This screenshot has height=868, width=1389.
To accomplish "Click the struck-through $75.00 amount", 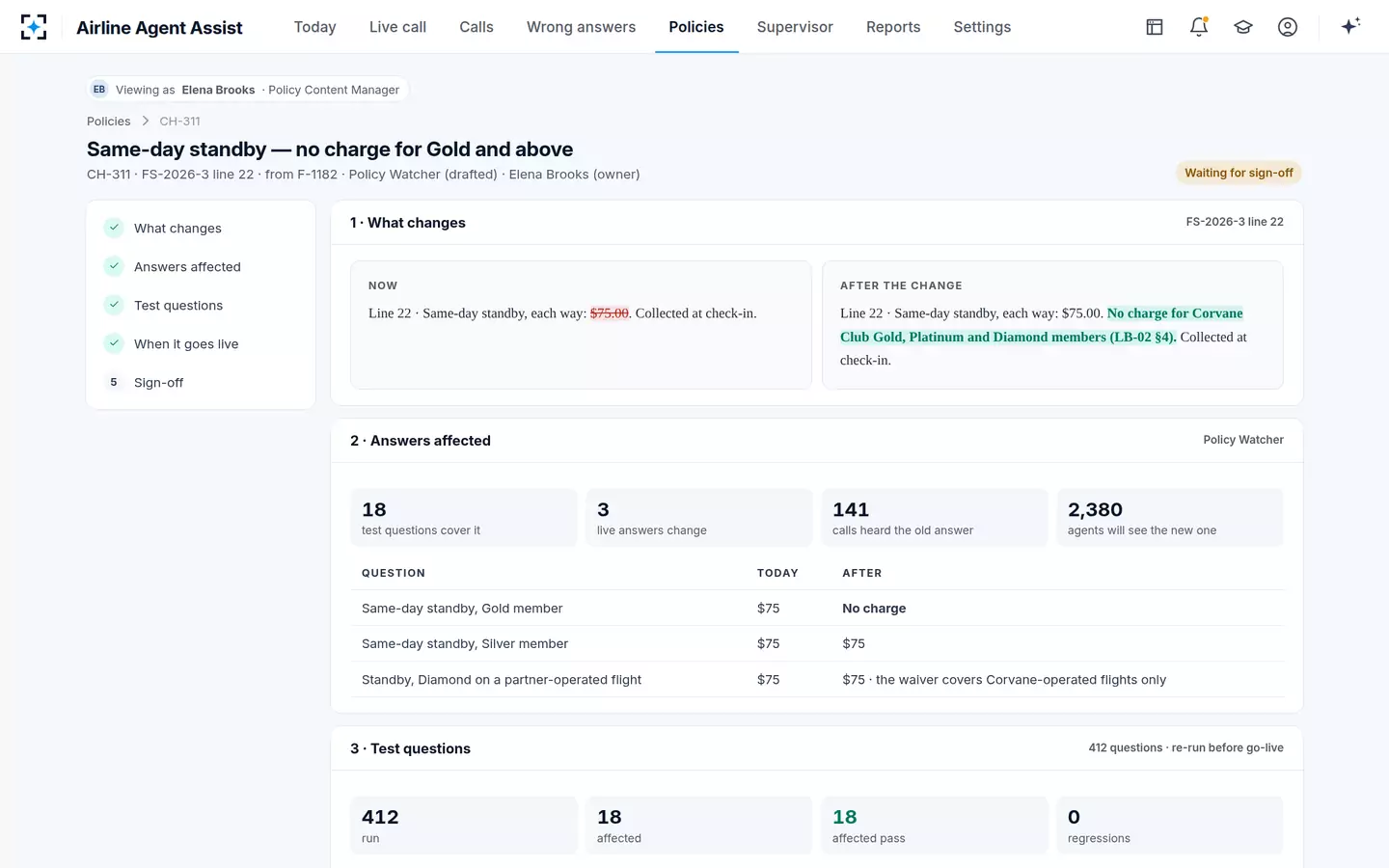I will pos(610,313).
